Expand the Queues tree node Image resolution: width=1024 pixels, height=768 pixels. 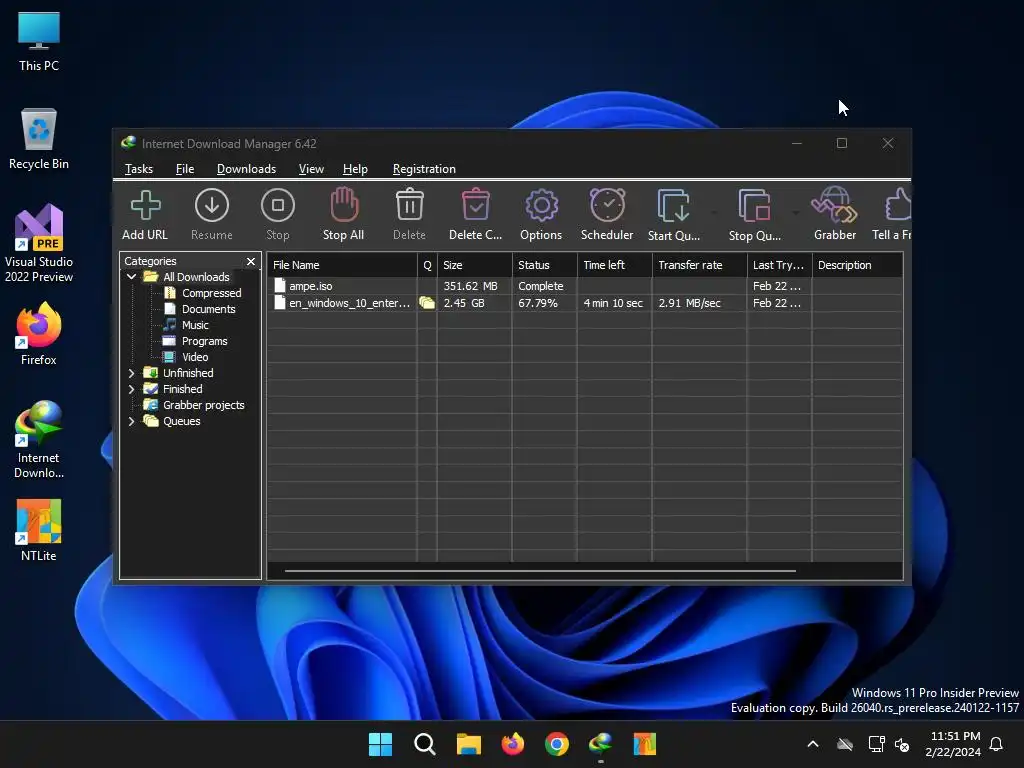[x=131, y=421]
